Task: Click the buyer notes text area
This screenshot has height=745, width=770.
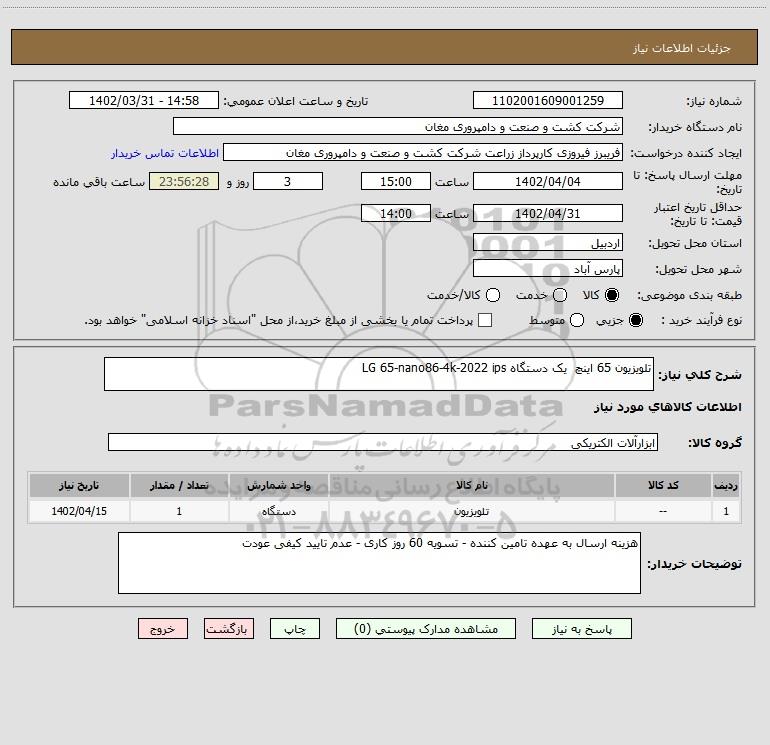Action: pyautogui.click(x=379, y=563)
